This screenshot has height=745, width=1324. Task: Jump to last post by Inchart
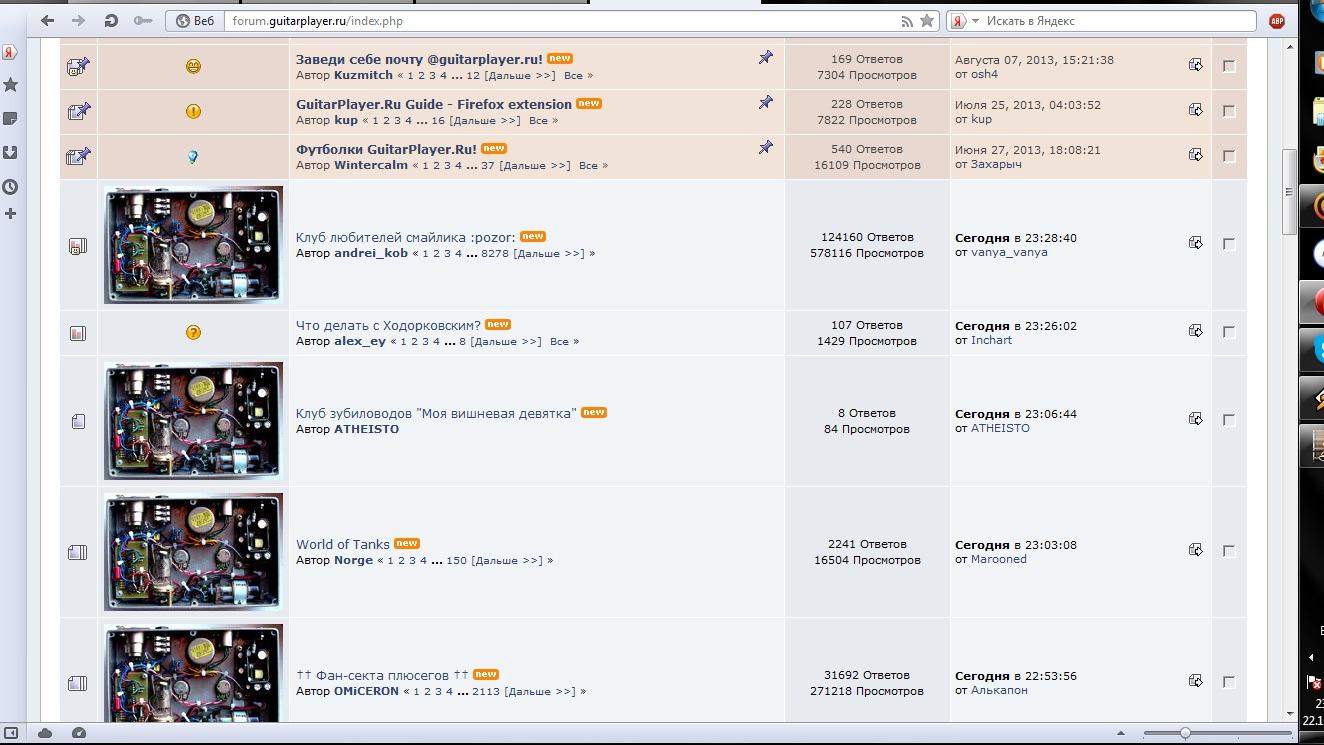(1196, 331)
